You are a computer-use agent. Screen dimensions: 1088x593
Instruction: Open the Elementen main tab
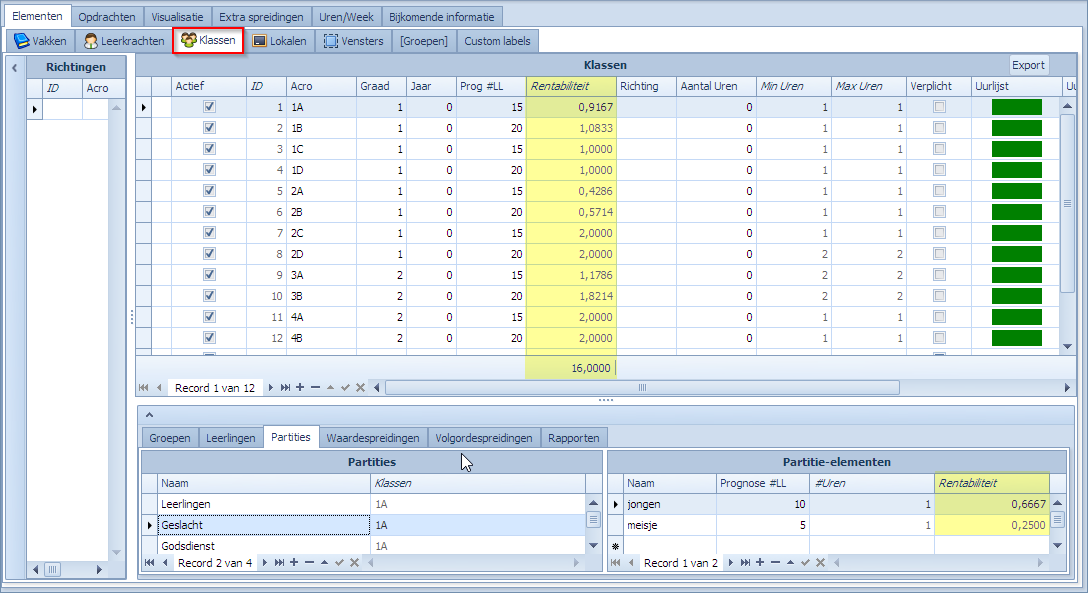tap(37, 16)
